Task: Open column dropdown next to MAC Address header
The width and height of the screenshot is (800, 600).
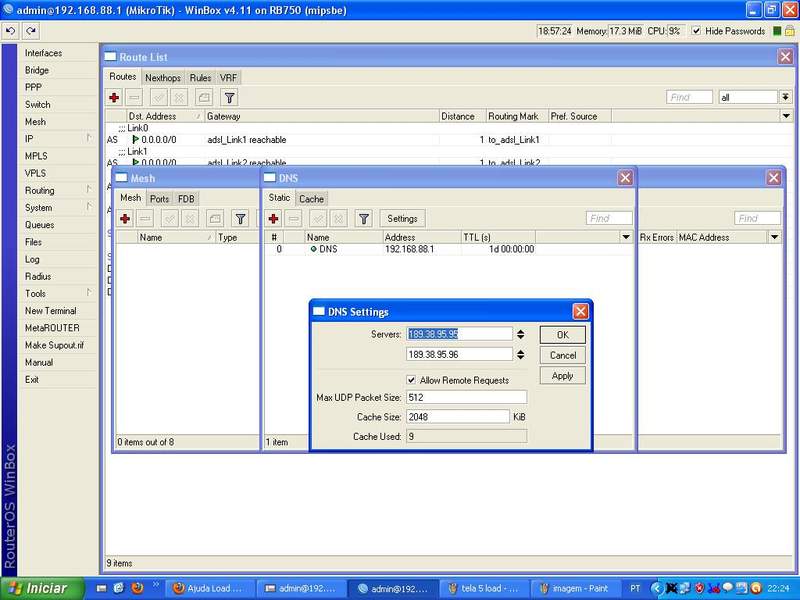Action: tap(775, 237)
